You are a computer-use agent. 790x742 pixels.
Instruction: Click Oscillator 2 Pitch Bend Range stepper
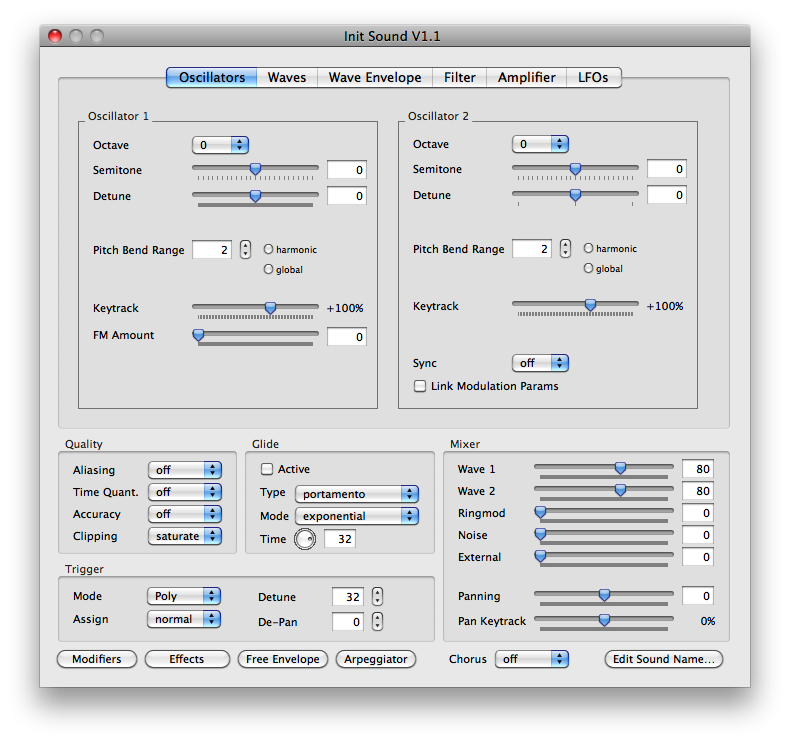click(x=565, y=248)
